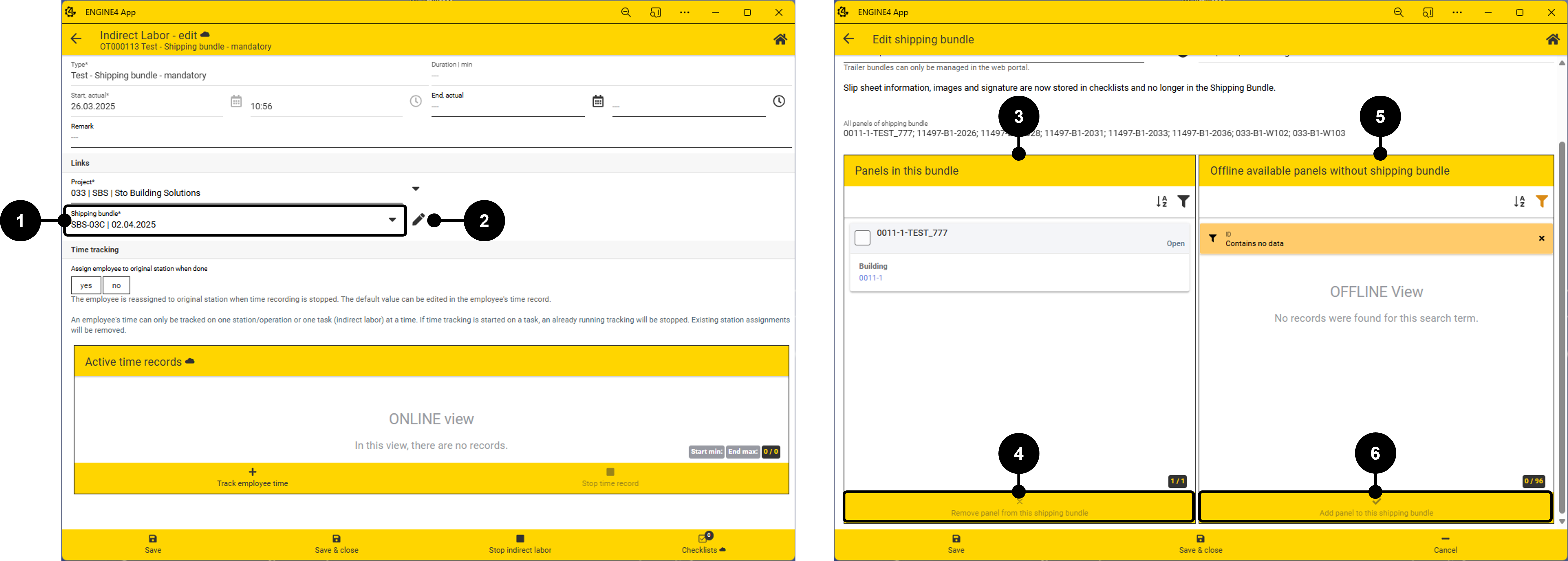Viewport: 1568px width, 561px height.
Task: Expand the Project dropdown
Action: coord(416,189)
